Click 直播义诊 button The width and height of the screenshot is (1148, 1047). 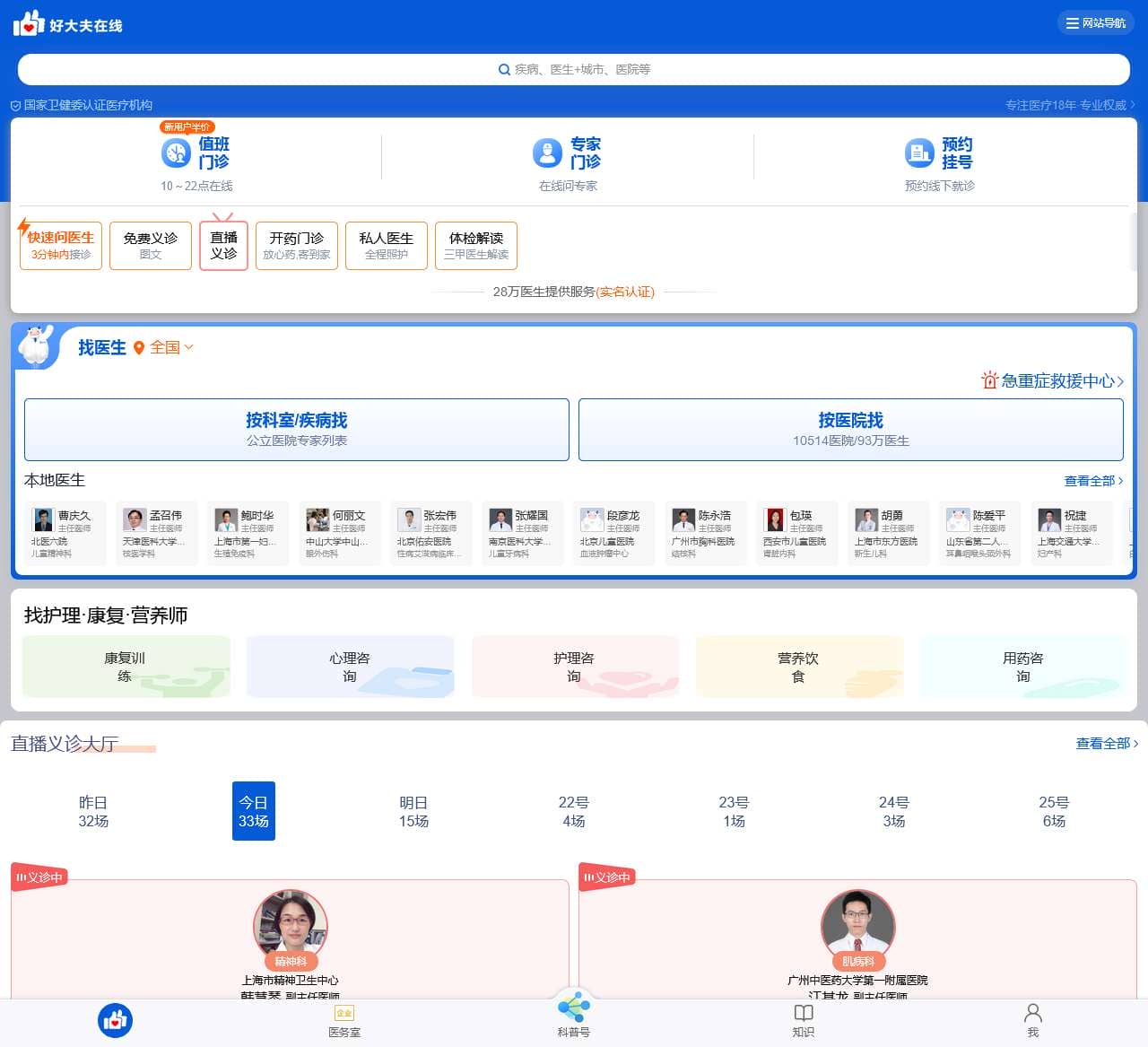pyautogui.click(x=223, y=245)
